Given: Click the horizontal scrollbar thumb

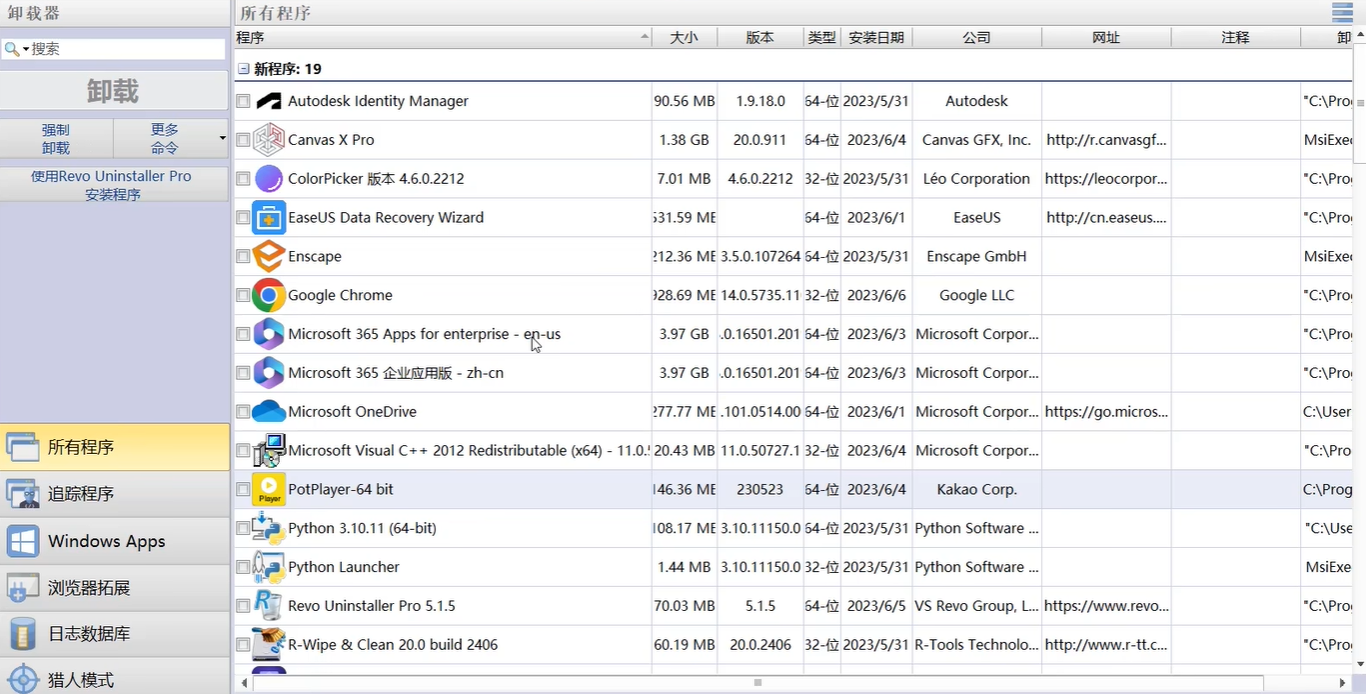Looking at the screenshot, I should (x=758, y=683).
